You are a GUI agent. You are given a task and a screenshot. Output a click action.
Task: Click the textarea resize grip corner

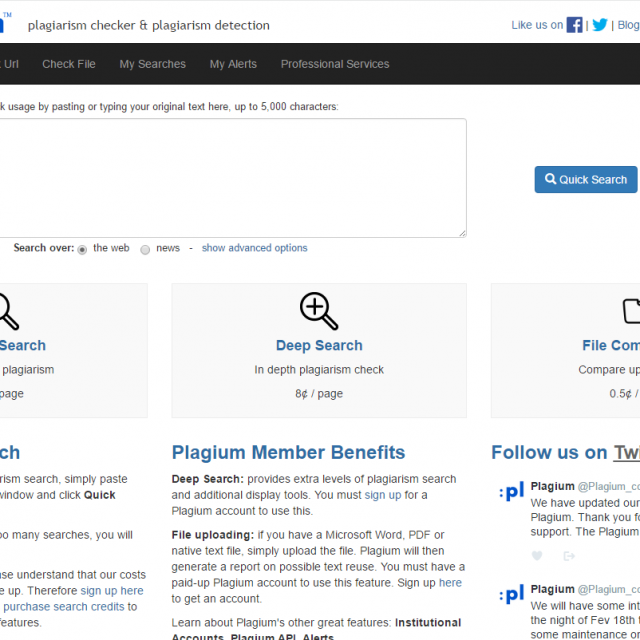point(462,233)
